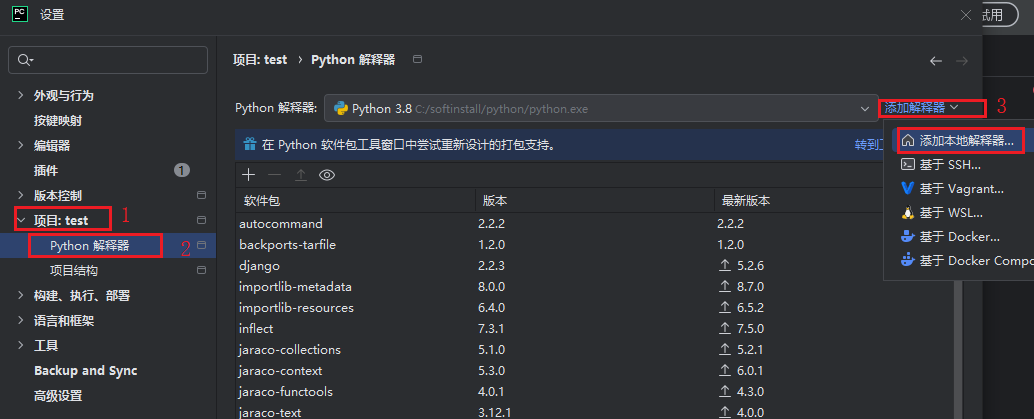Expand the 外观与行为 section
The width and height of the screenshot is (1034, 419).
click(20, 96)
